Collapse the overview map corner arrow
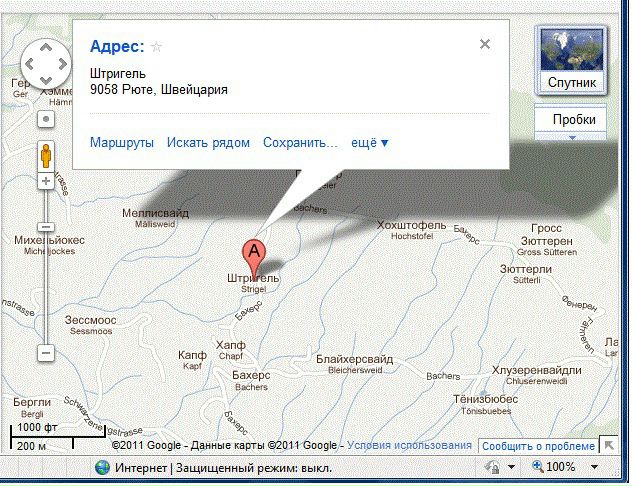The image size is (632, 486). pos(609,444)
